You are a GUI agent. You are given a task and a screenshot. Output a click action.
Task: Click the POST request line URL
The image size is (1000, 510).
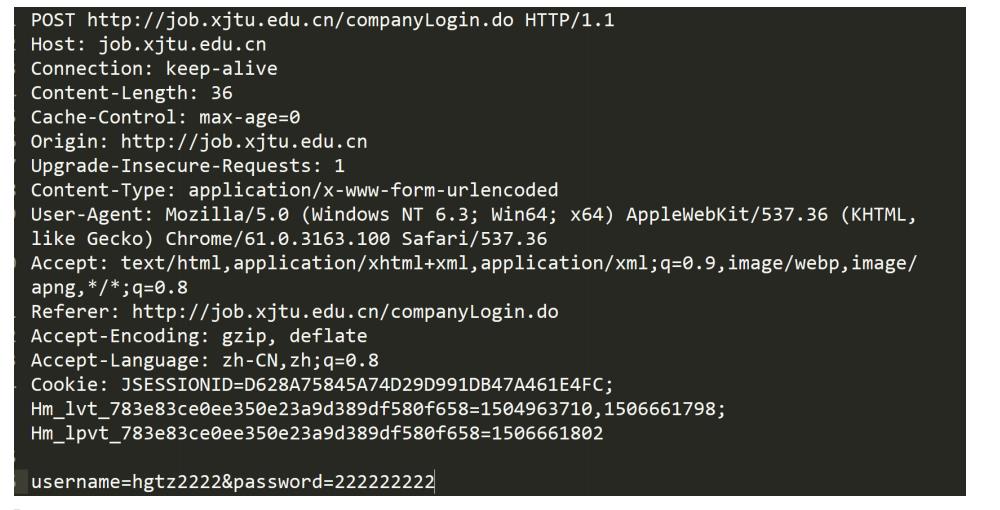(x=300, y=20)
